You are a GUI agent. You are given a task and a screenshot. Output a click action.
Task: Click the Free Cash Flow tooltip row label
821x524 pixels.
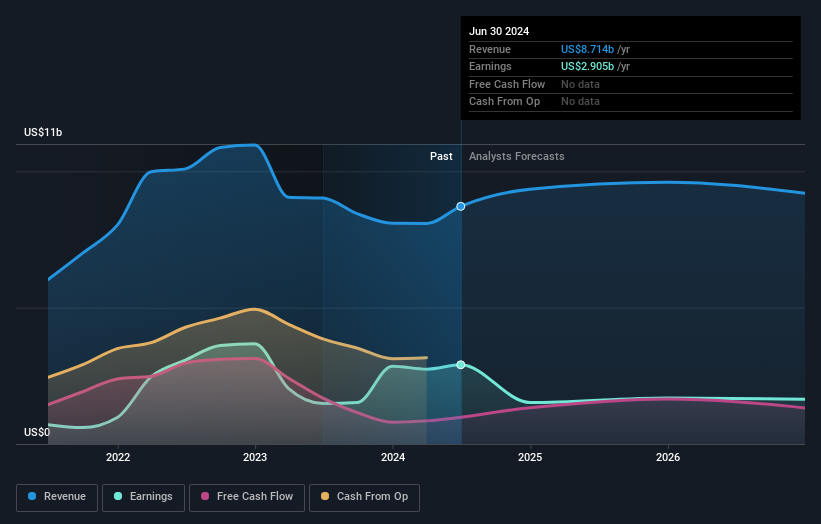click(507, 84)
